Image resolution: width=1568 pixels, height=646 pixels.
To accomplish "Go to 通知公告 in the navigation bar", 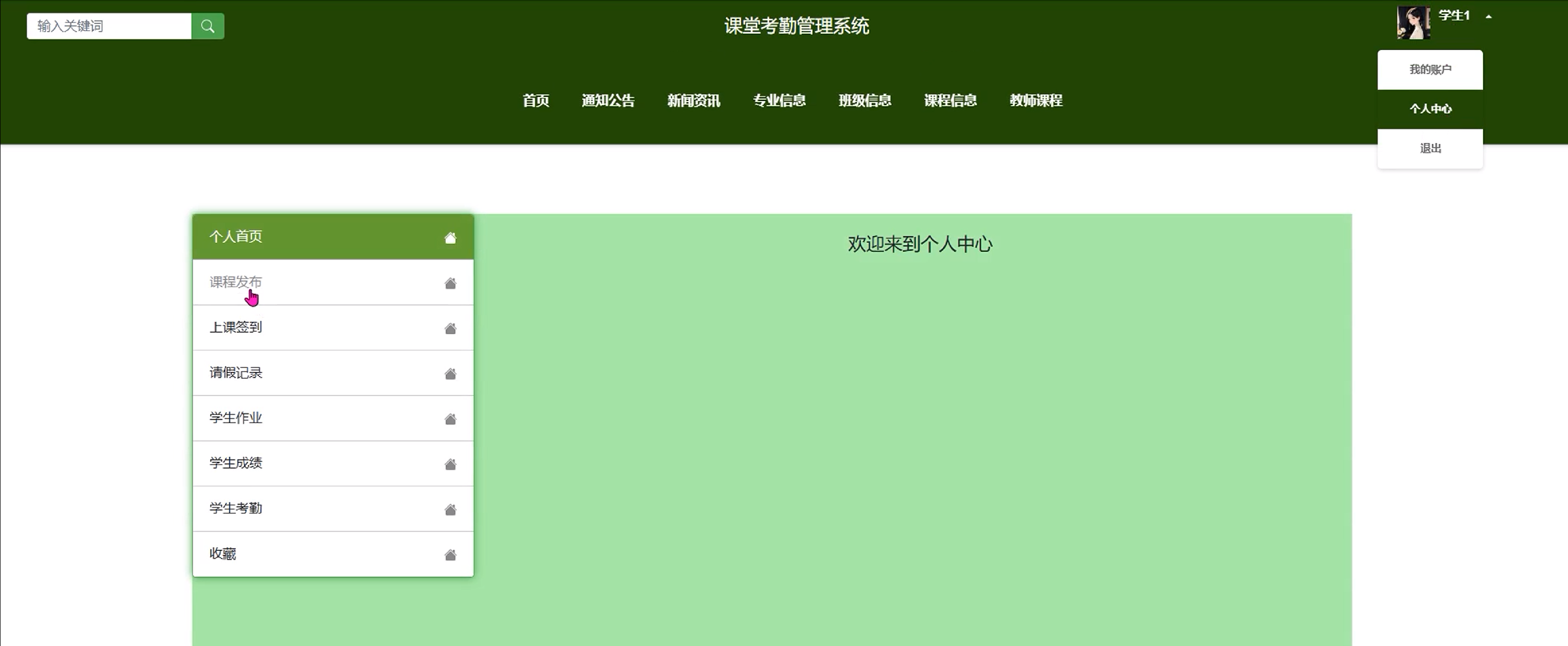I will point(607,101).
